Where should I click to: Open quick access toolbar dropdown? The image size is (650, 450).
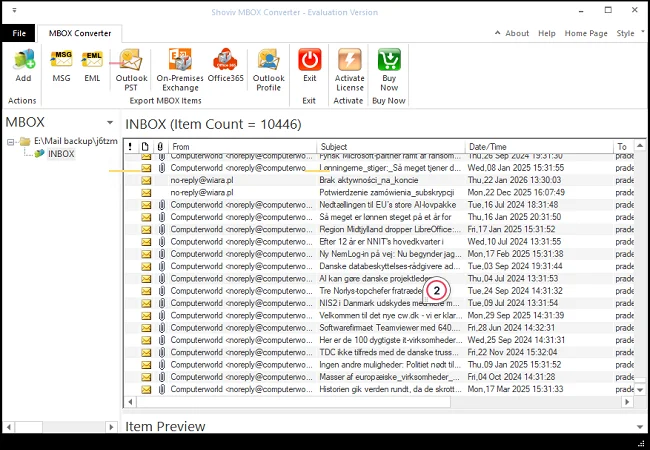[15, 10]
